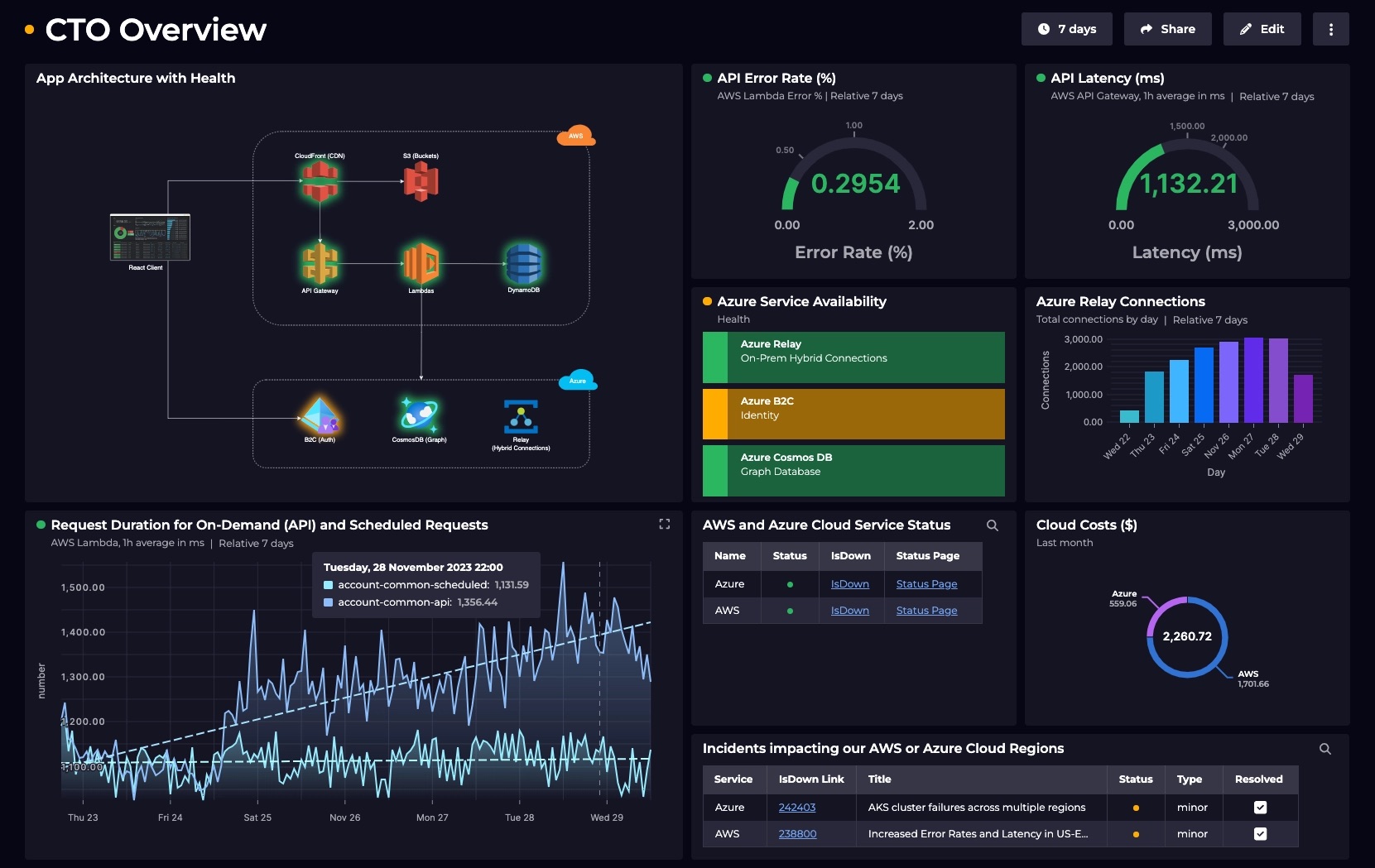
Task: Open the three-dot overflow menu
Action: click(x=1331, y=28)
